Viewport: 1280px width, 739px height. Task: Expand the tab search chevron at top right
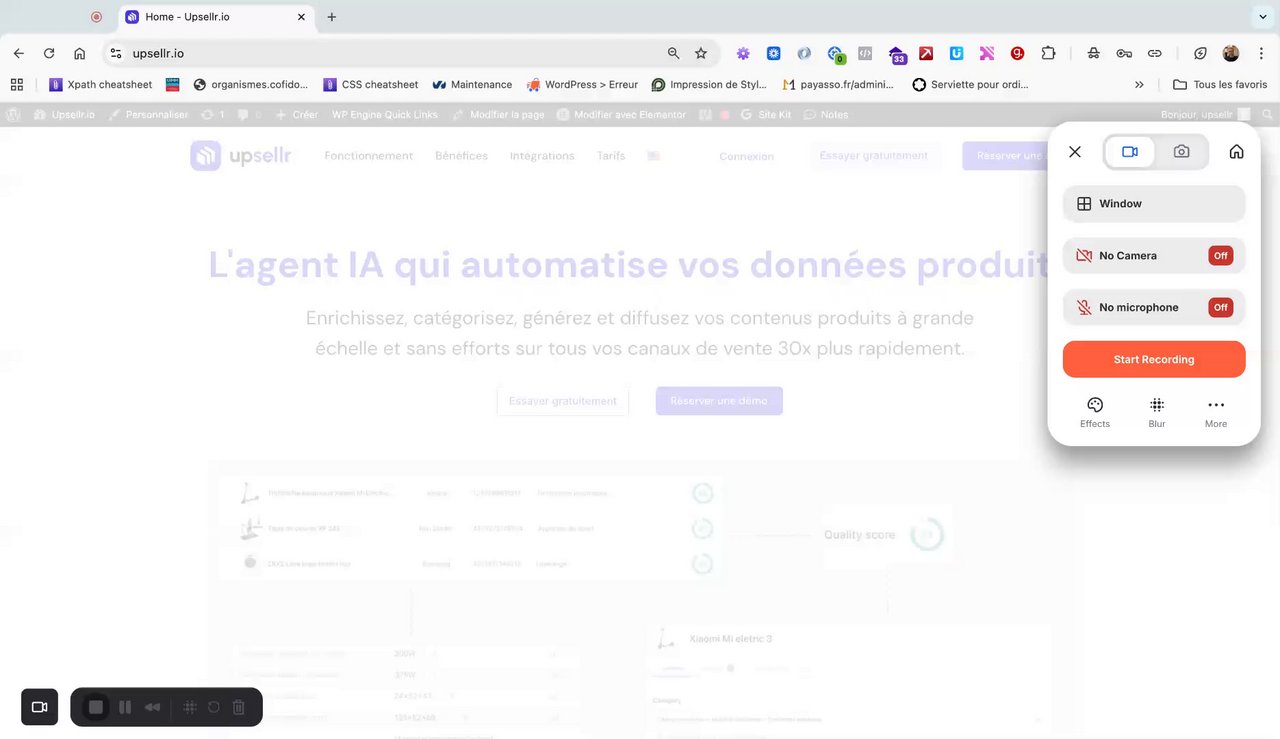pos(1263,17)
